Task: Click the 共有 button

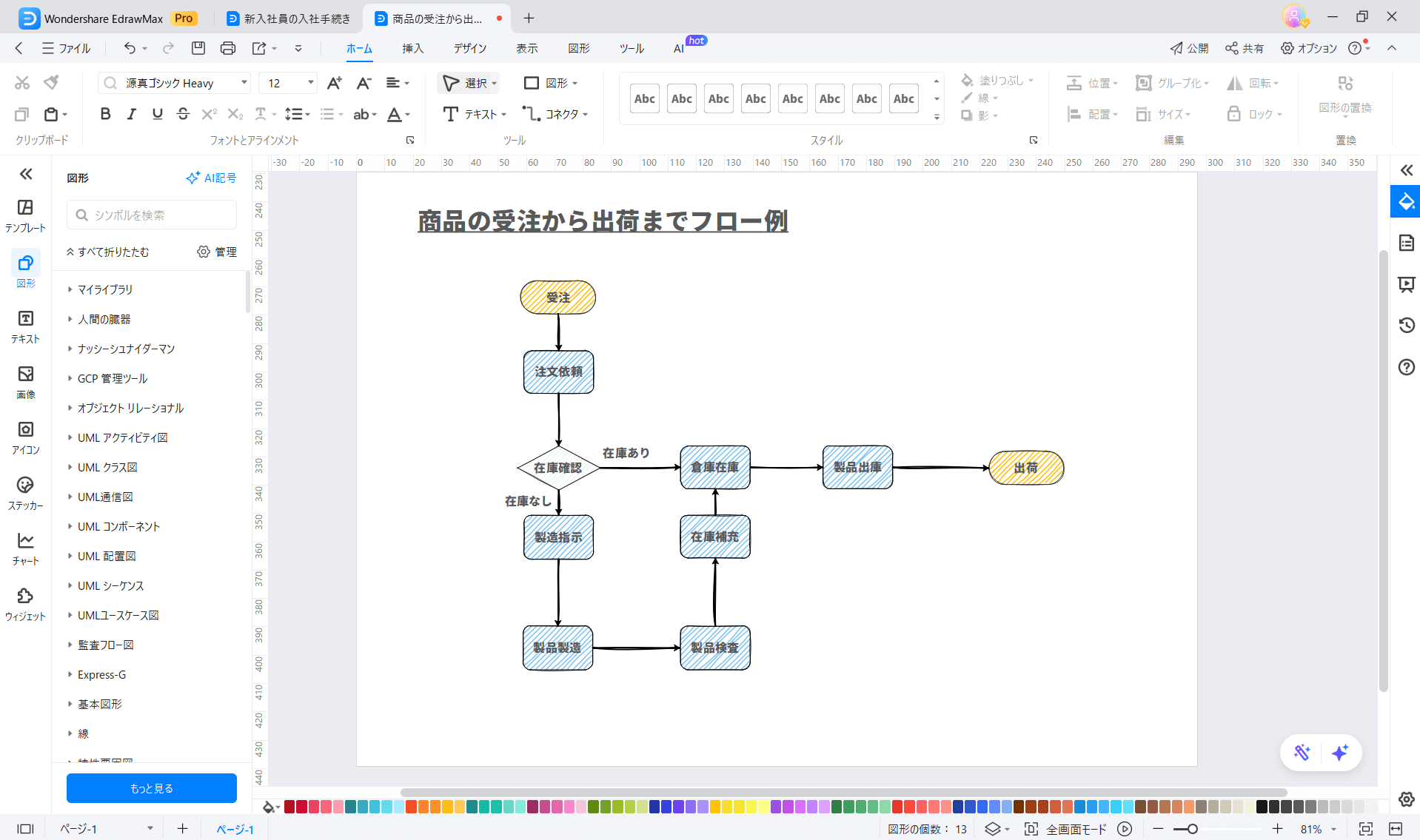Action: pyautogui.click(x=1244, y=48)
